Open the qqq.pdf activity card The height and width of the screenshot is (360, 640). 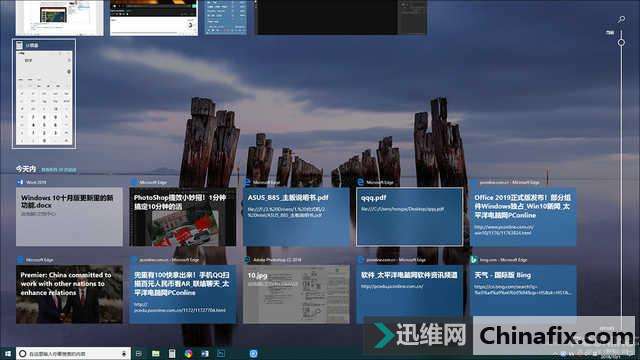pyautogui.click(x=410, y=217)
